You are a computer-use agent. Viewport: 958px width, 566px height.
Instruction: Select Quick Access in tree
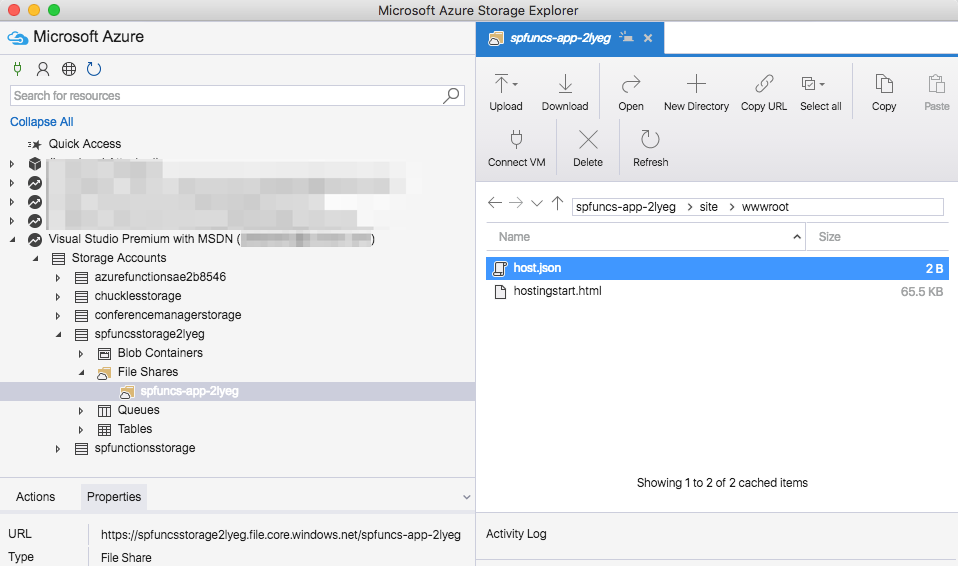85,144
